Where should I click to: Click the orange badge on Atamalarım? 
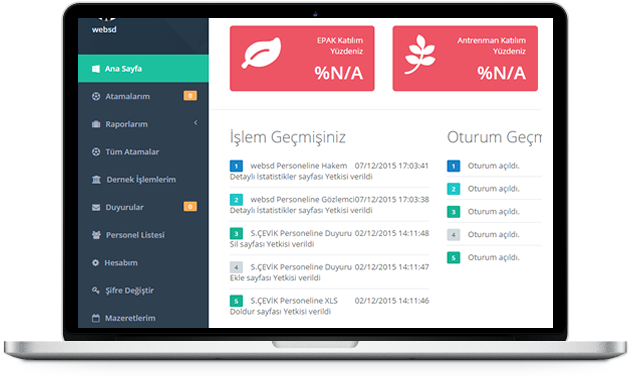click(190, 96)
